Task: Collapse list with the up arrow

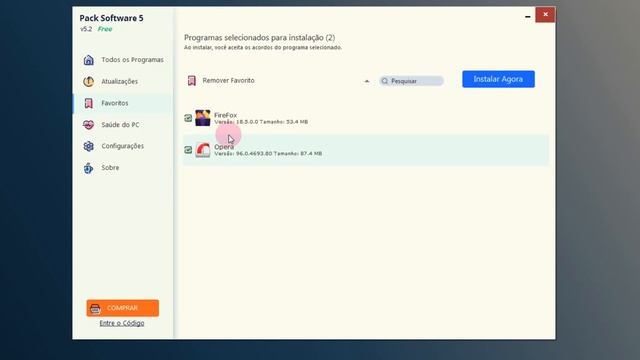Action: point(367,81)
